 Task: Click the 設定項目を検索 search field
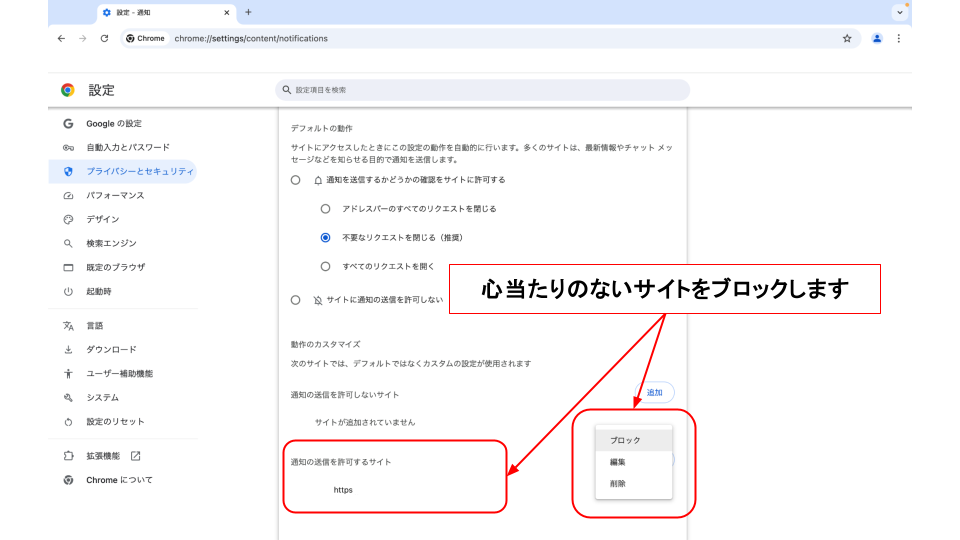click(482, 90)
